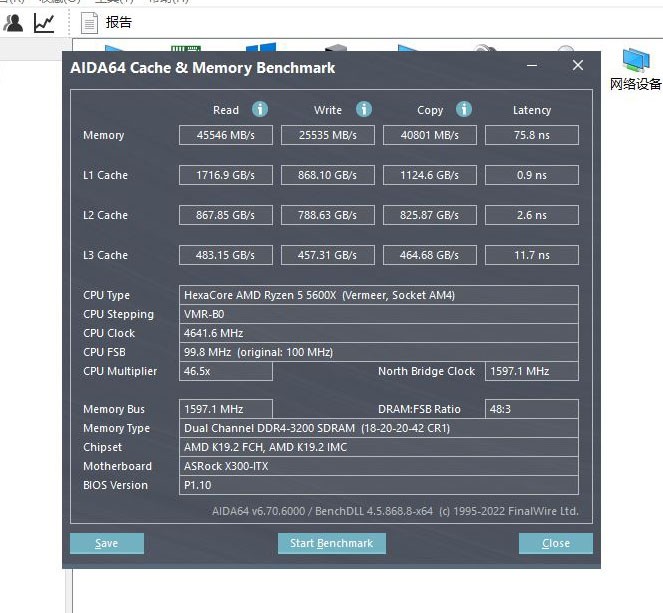Screen dimensions: 663x613
Task: Select L1 Cache Latency 0.9 ns
Action: [x=531, y=175]
